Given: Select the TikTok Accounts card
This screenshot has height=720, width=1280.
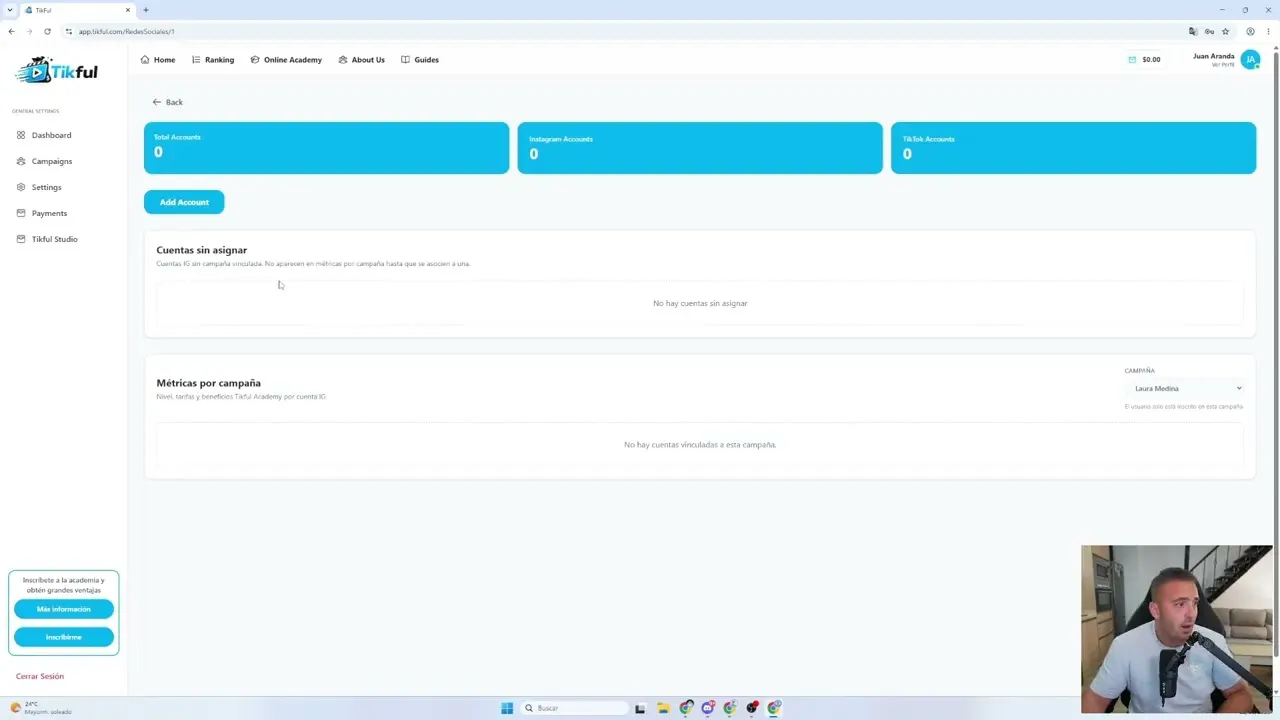Looking at the screenshot, I should (x=1073, y=148).
